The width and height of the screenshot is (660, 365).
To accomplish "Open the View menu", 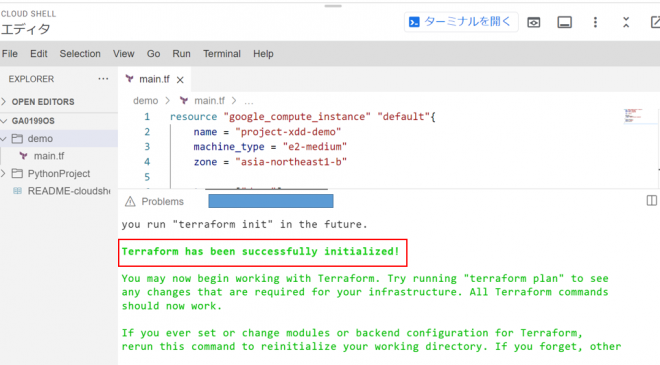I will click(x=123, y=54).
